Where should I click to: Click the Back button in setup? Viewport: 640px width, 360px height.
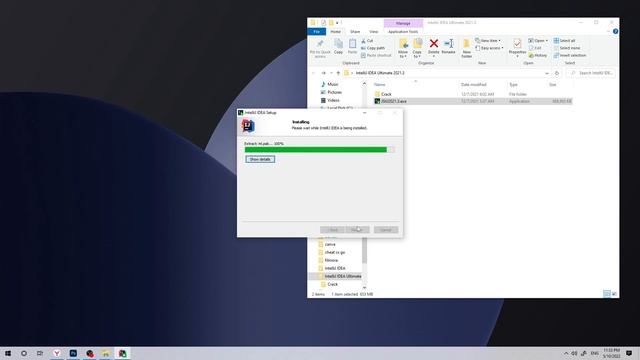pyautogui.click(x=332, y=230)
